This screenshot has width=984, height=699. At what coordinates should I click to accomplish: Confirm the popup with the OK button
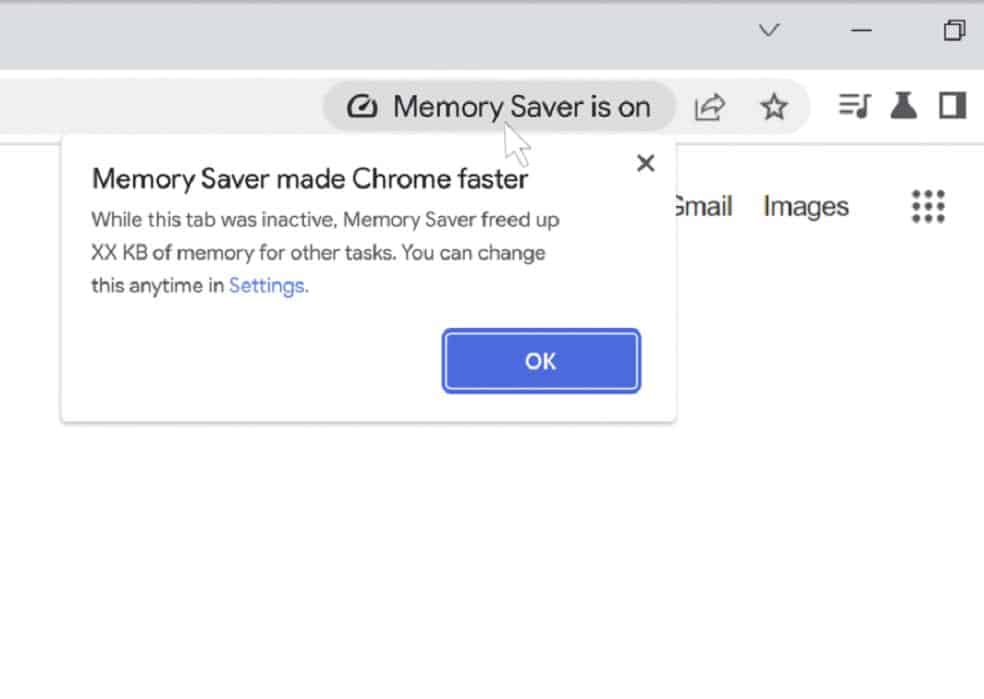coord(541,361)
